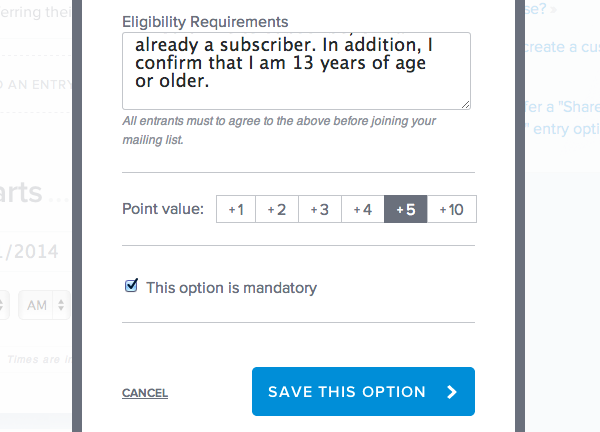
Task: Click the Cancel link
Action: tap(145, 393)
